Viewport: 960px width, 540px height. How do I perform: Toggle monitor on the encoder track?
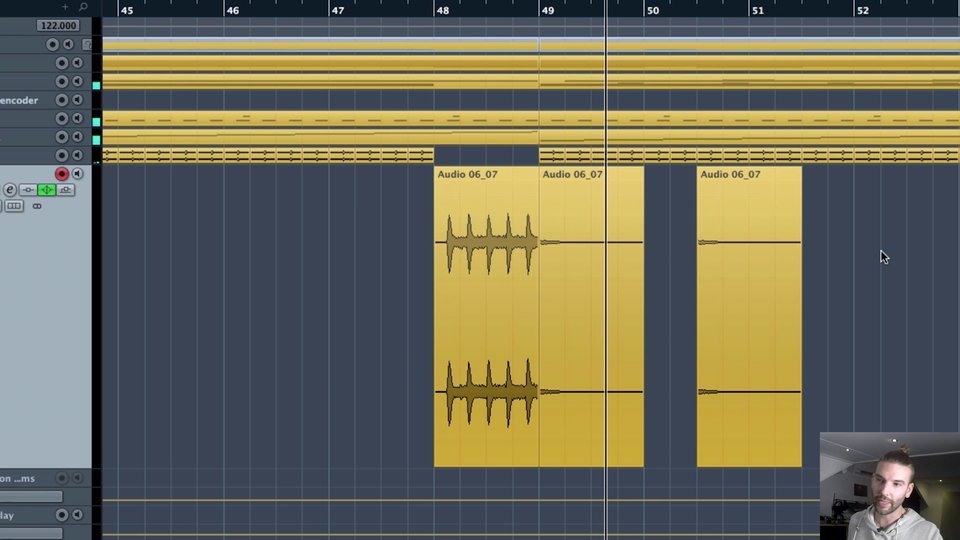[x=77, y=100]
